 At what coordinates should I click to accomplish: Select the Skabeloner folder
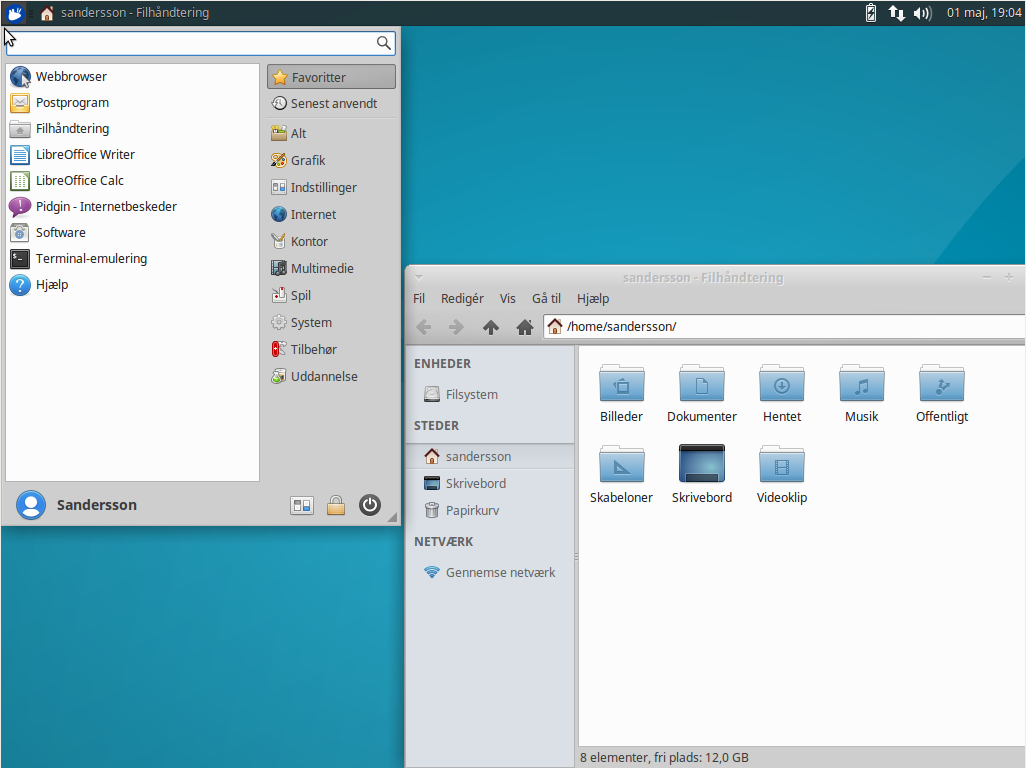[x=622, y=475]
